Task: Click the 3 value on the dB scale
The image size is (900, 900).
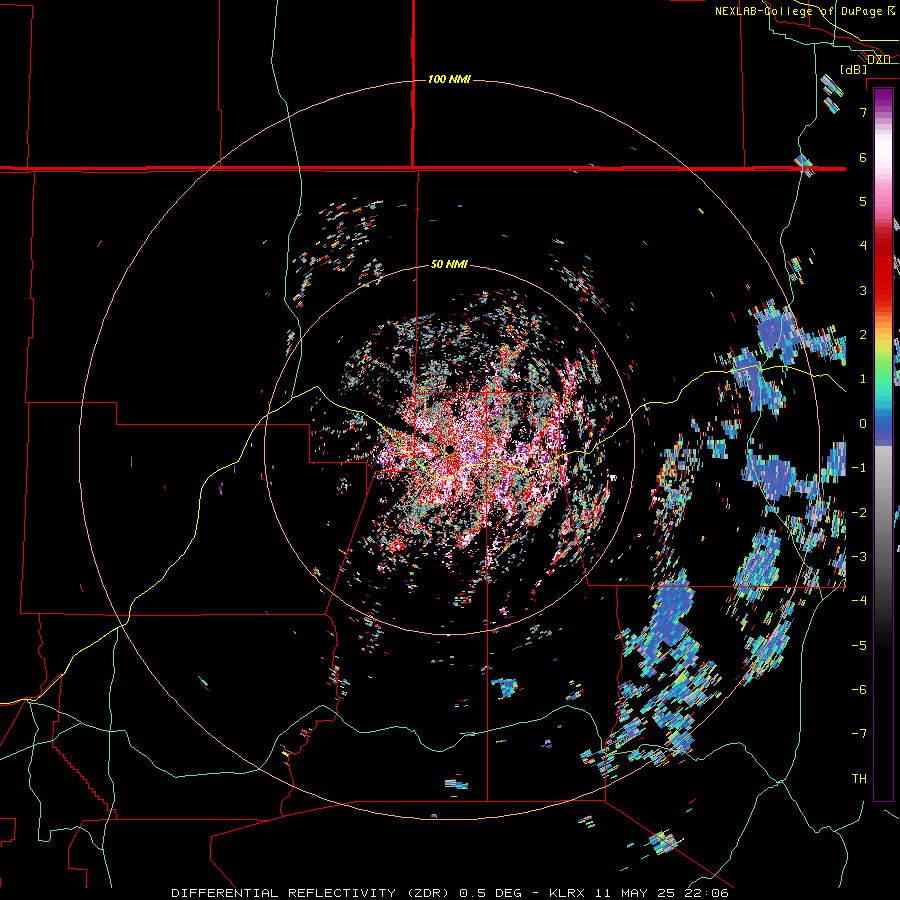Action: click(863, 290)
